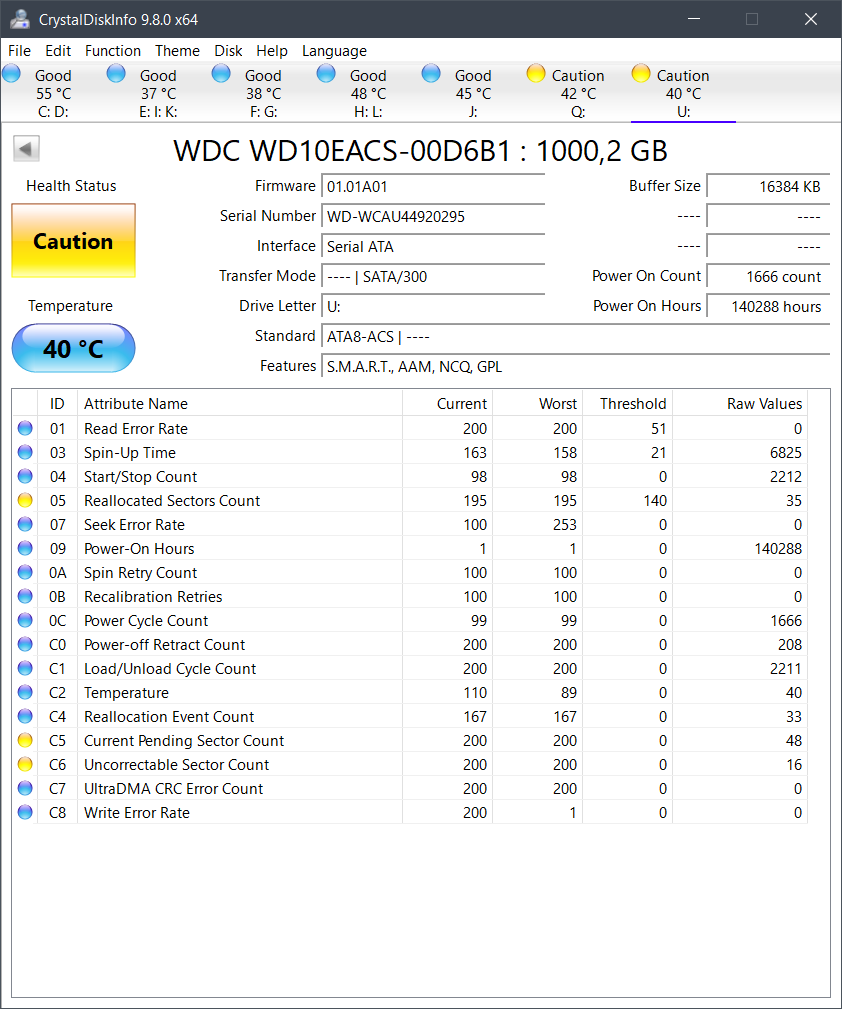This screenshot has height=1009, width=842.
Task: Click status orb for Spin-Up Time
Action: (x=25, y=452)
